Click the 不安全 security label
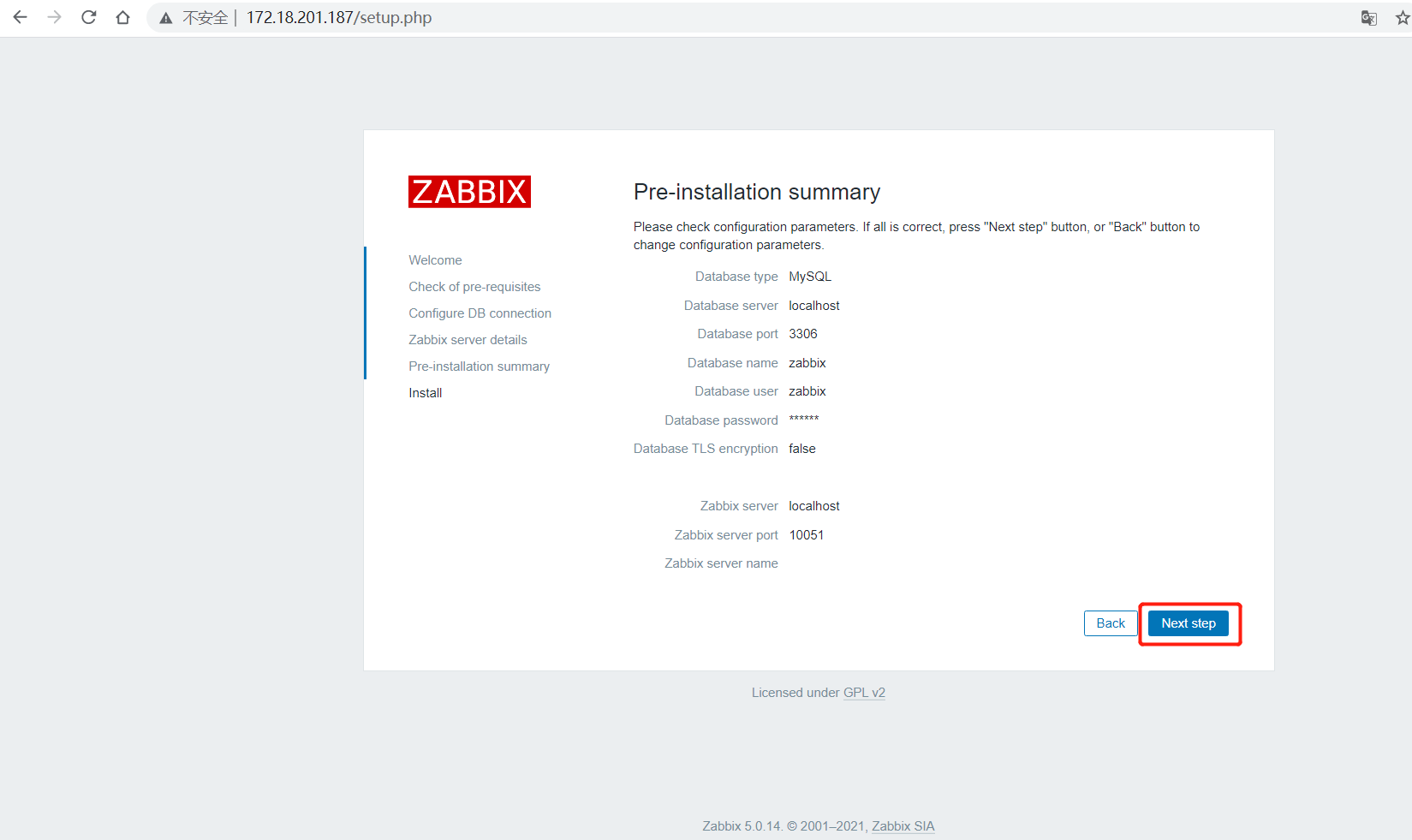 (x=206, y=18)
